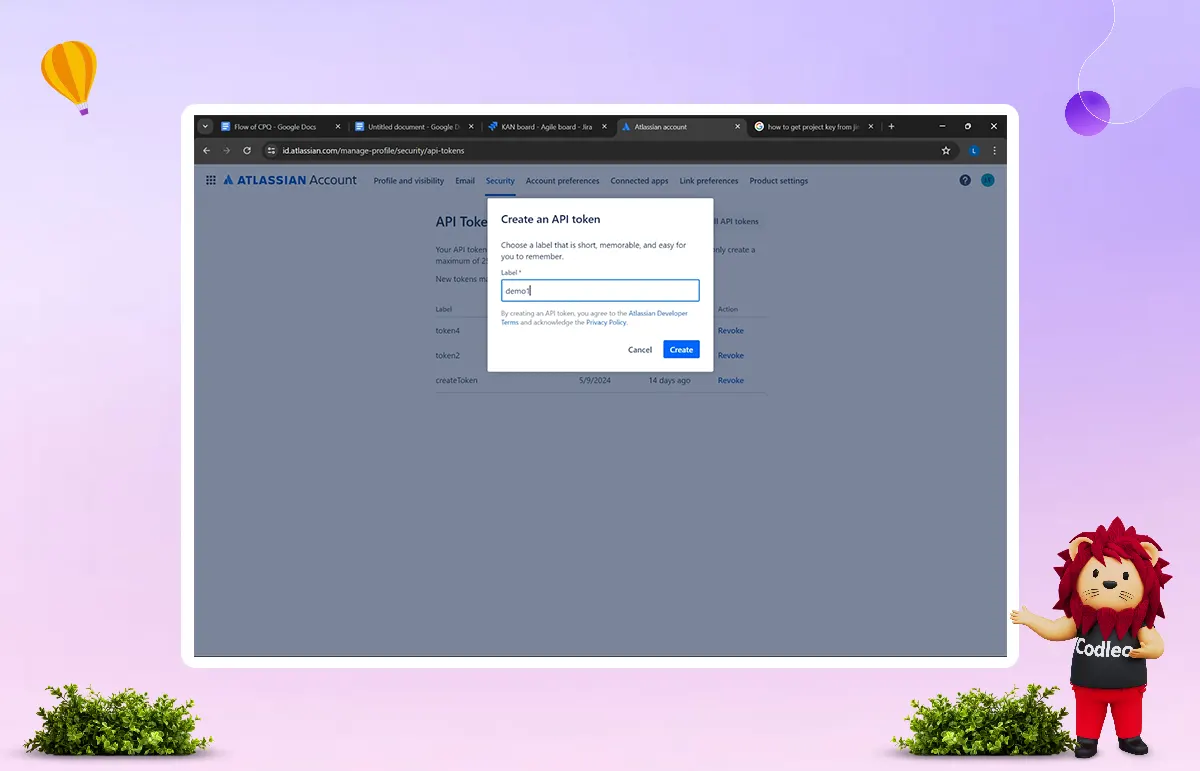Screen dimensions: 1200x771
Task: Open the Chrome three-dot menu
Action: (x=994, y=151)
